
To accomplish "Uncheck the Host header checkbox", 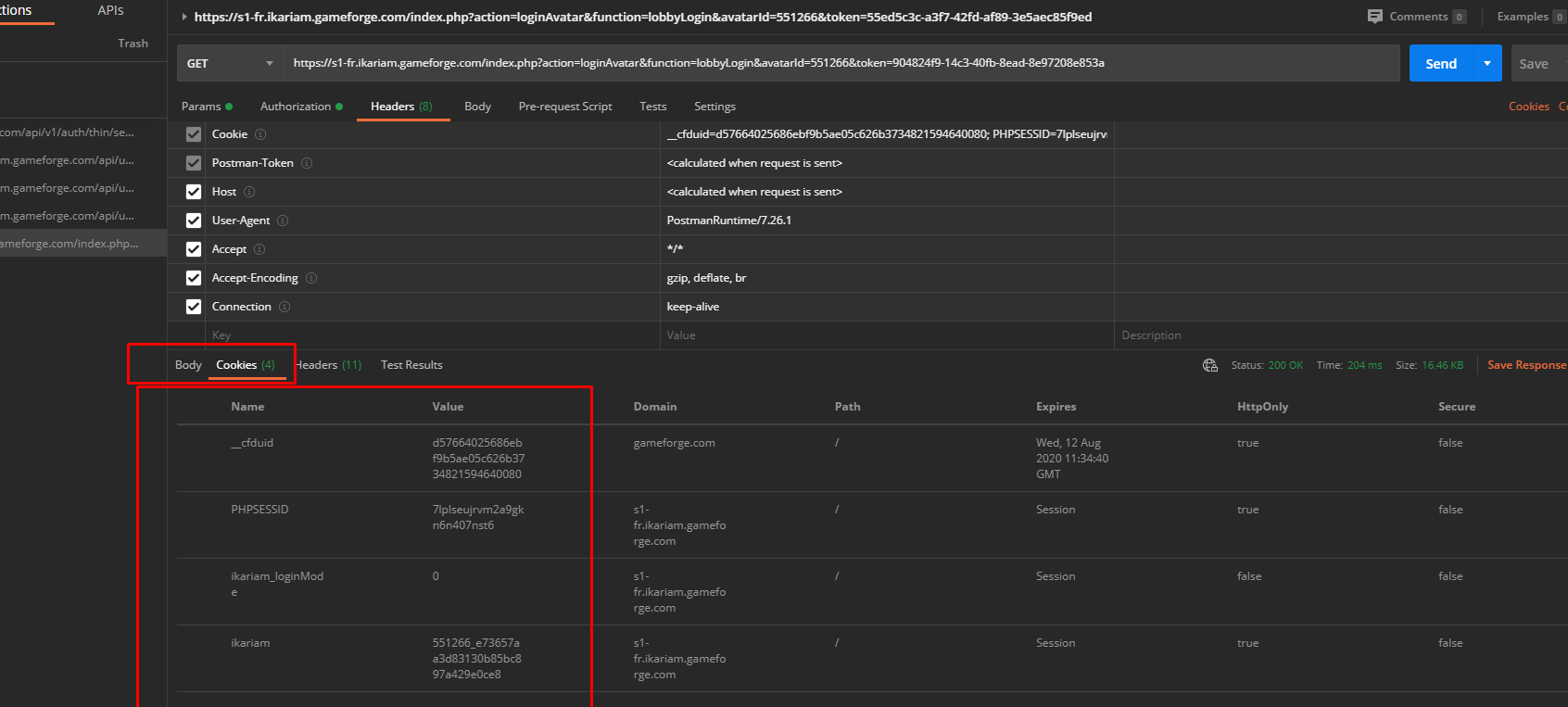I will (x=194, y=192).
